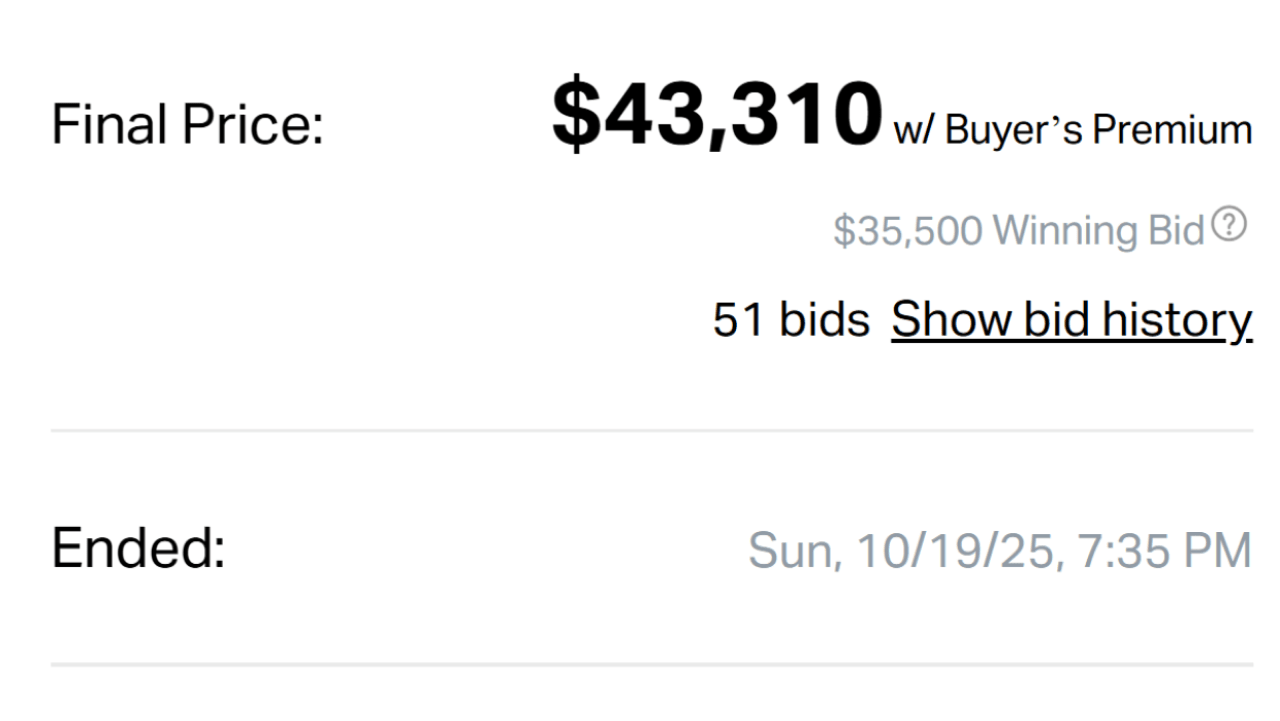Click the "51 bids" count text
This screenshot has height=721, width=1280.
[x=791, y=320]
